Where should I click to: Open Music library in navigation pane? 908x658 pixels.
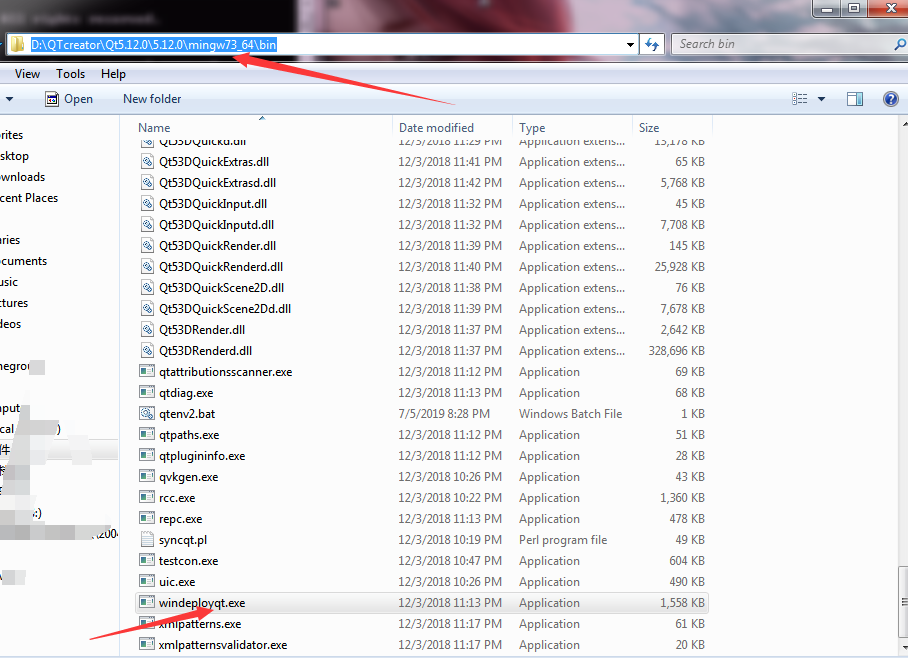(x=9, y=282)
